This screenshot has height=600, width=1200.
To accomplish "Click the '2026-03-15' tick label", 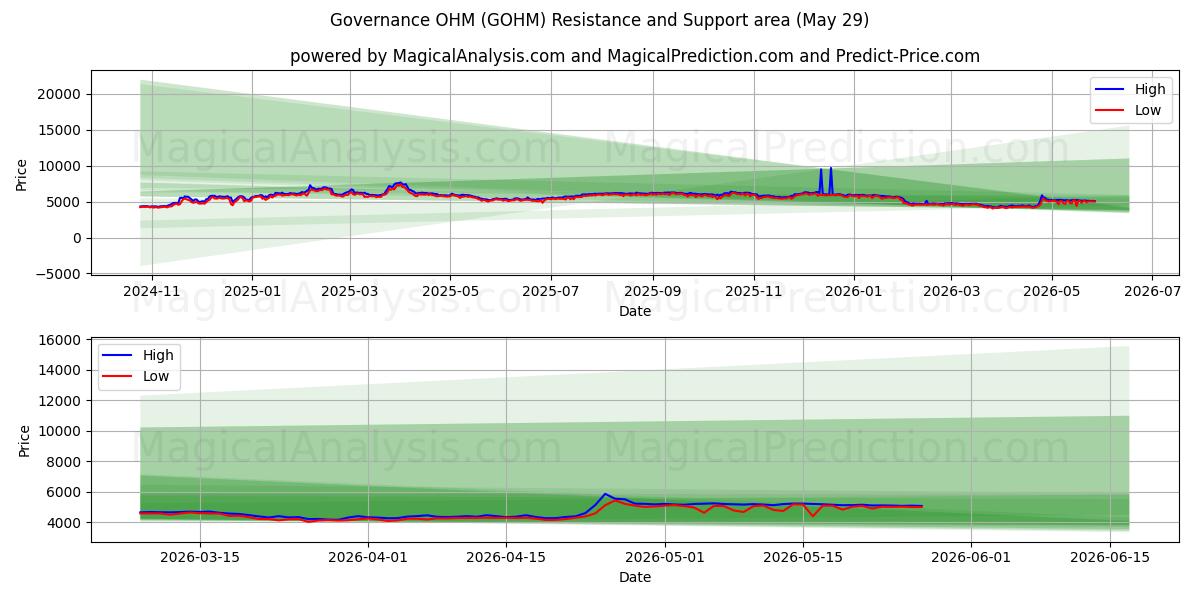I will [200, 556].
